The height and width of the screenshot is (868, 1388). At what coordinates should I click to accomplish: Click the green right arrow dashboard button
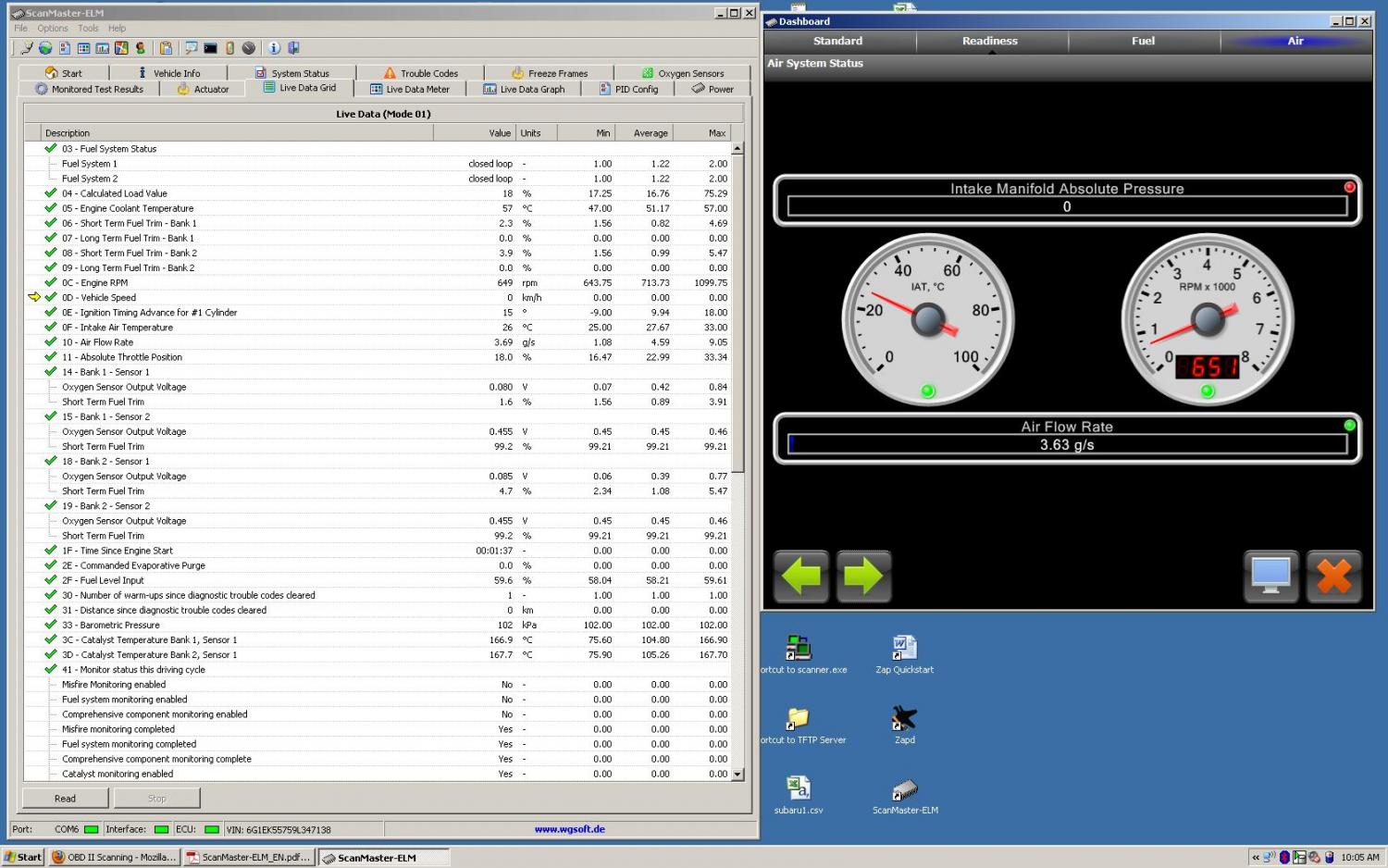click(x=863, y=577)
